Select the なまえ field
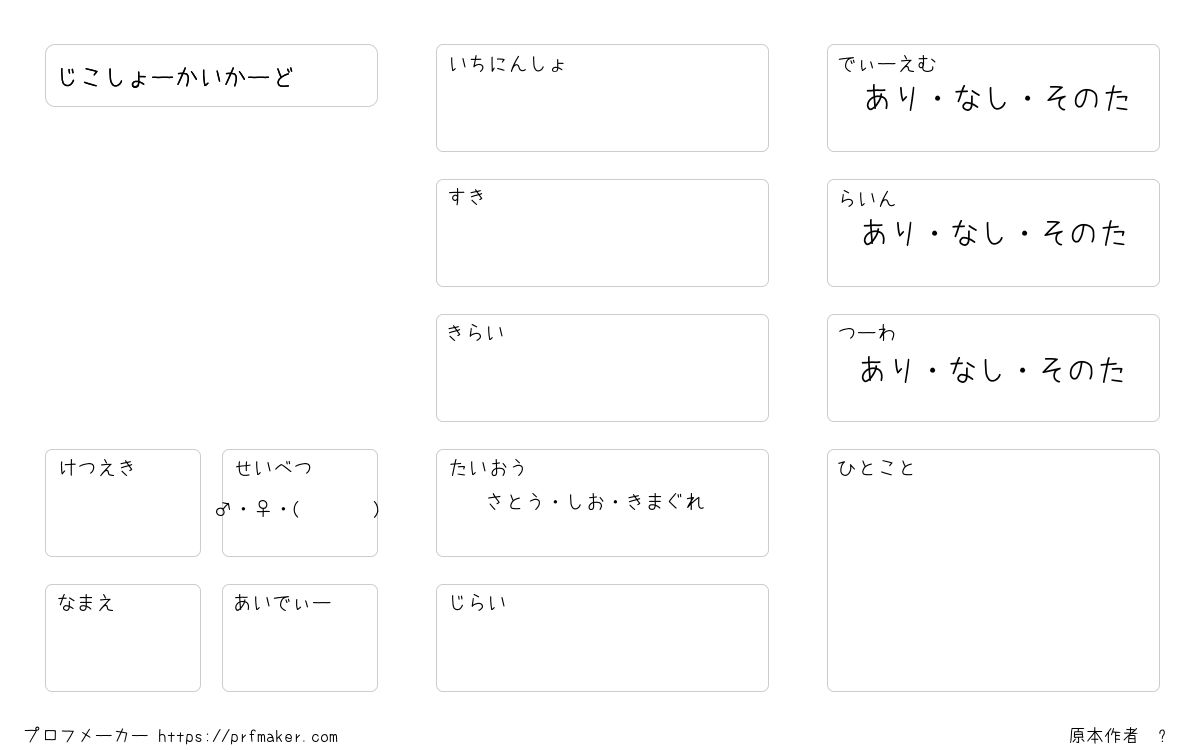The width and height of the screenshot is (1200, 750). point(123,638)
